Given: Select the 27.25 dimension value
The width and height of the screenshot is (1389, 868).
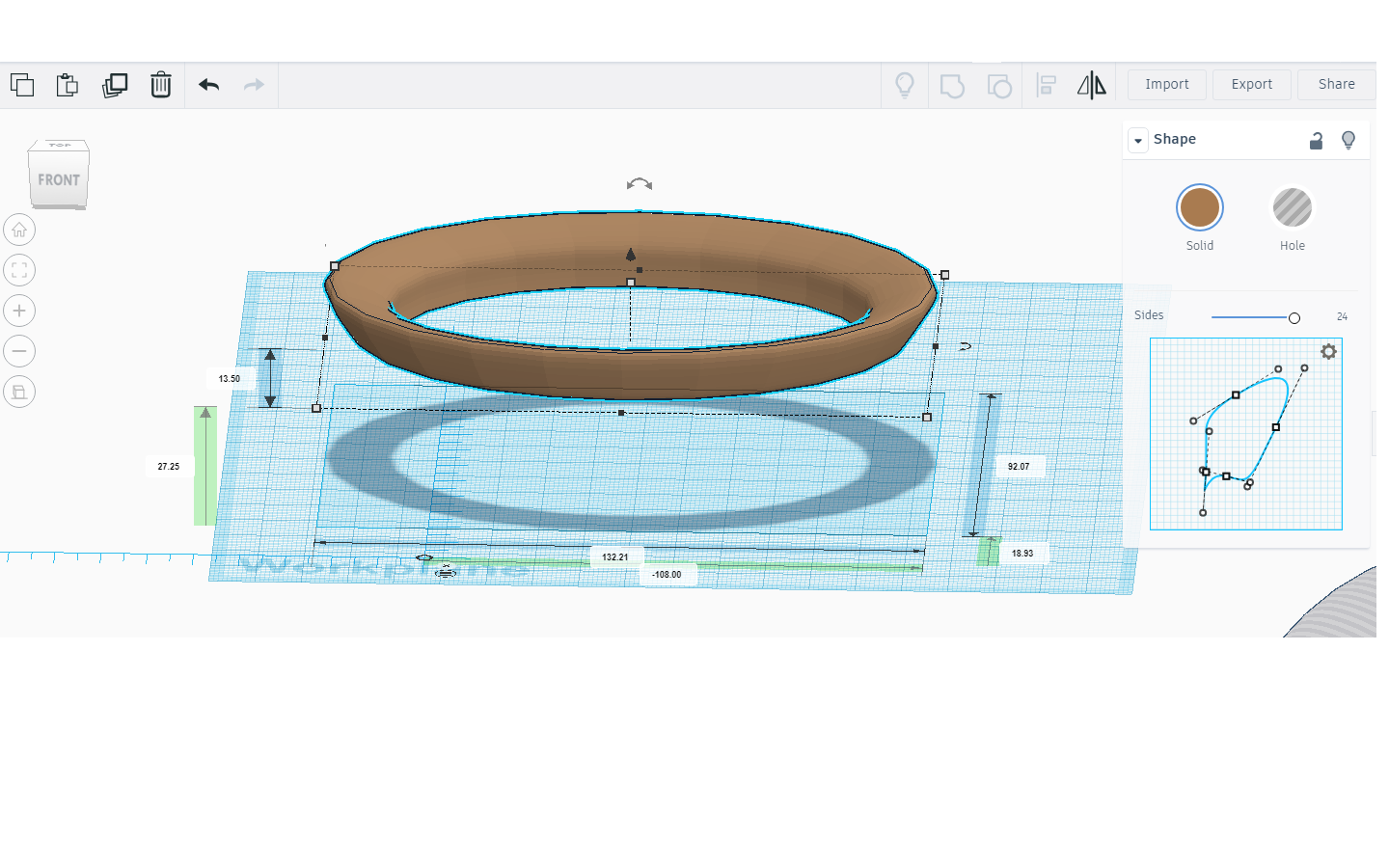Looking at the screenshot, I should [x=169, y=467].
